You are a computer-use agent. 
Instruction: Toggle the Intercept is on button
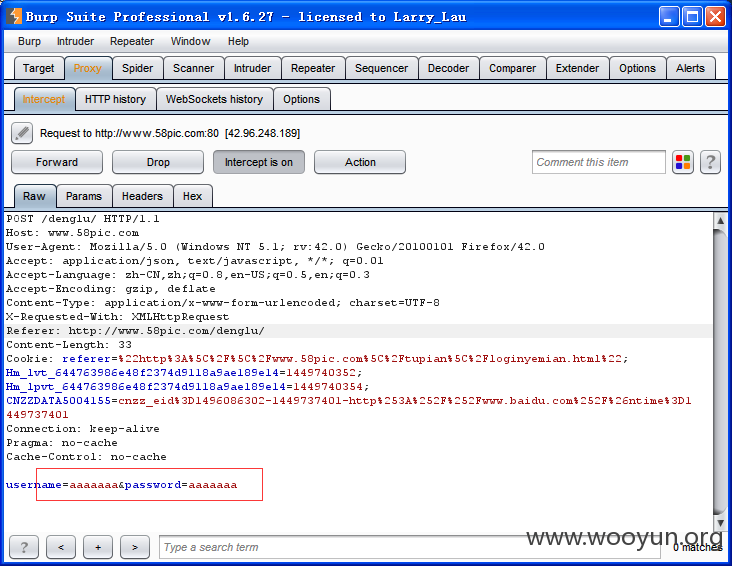[x=259, y=162]
